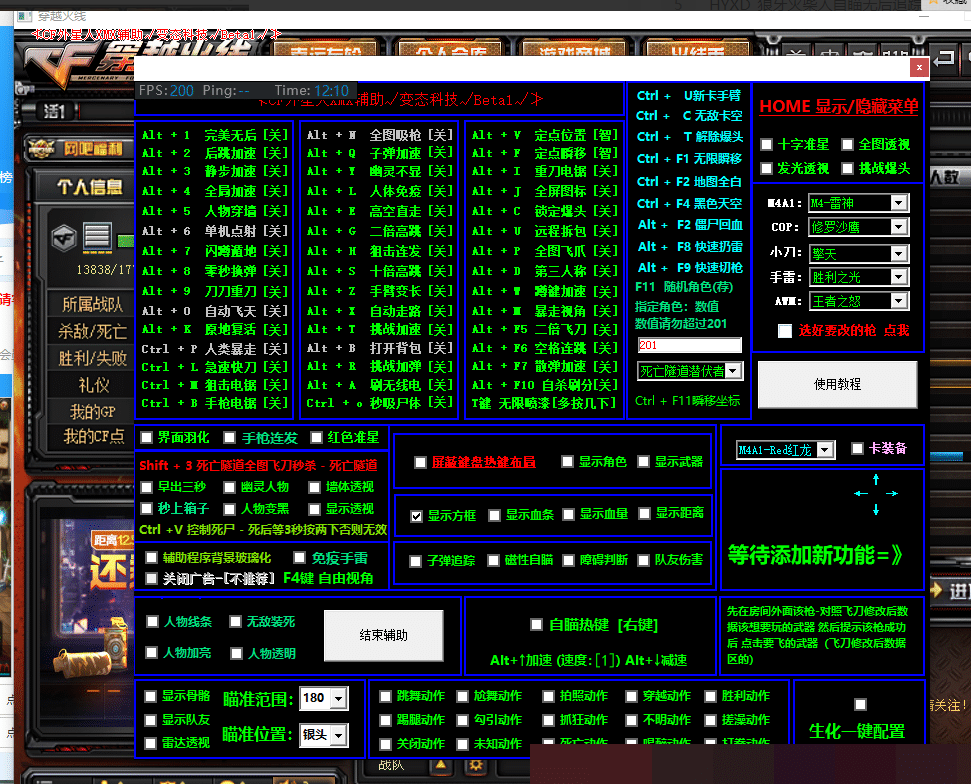
Task: Open the M4A1 skin dropdown showing M4-雷神
Action: click(x=859, y=203)
